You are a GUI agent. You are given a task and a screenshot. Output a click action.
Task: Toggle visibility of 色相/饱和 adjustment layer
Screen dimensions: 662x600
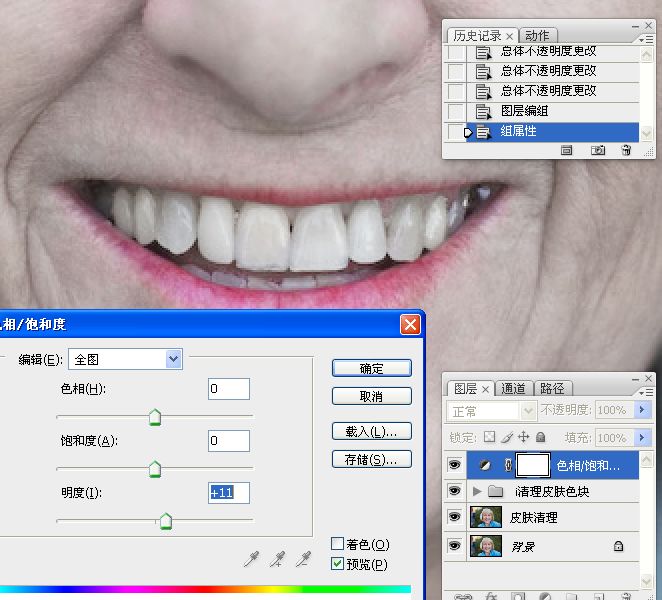tap(455, 465)
